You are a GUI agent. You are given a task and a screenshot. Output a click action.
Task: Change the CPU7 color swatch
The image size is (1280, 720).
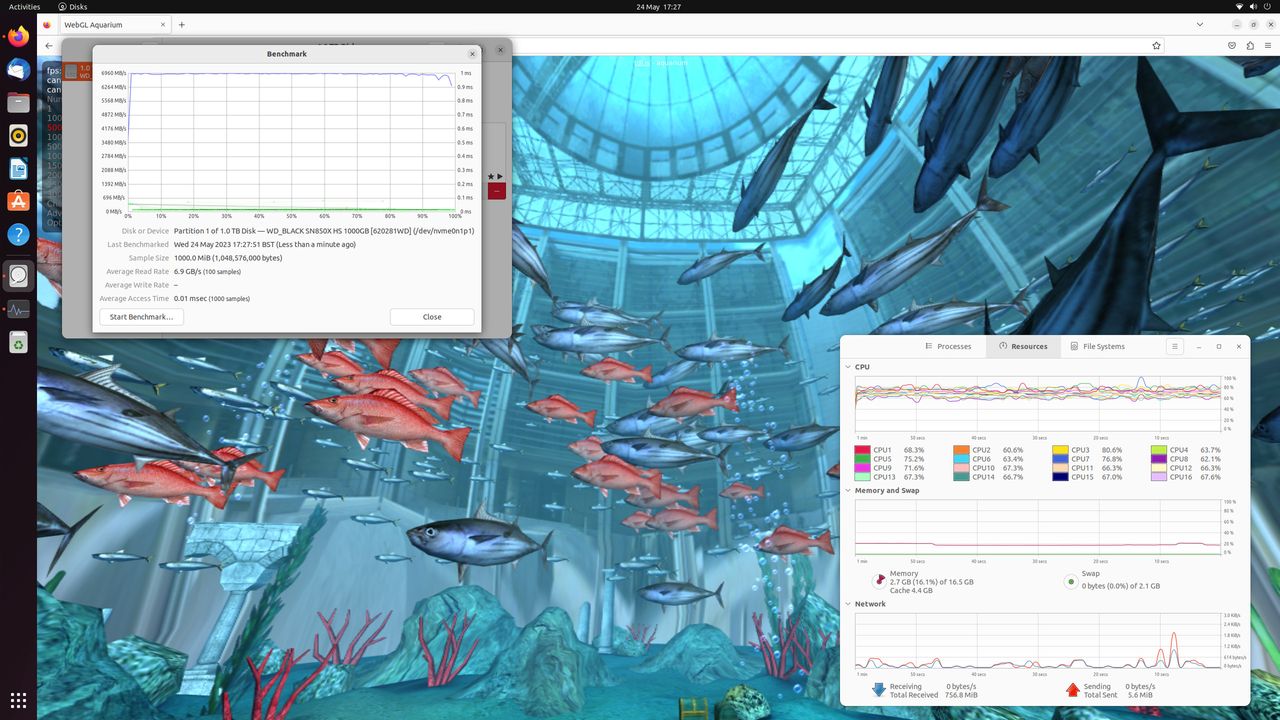[1060, 459]
